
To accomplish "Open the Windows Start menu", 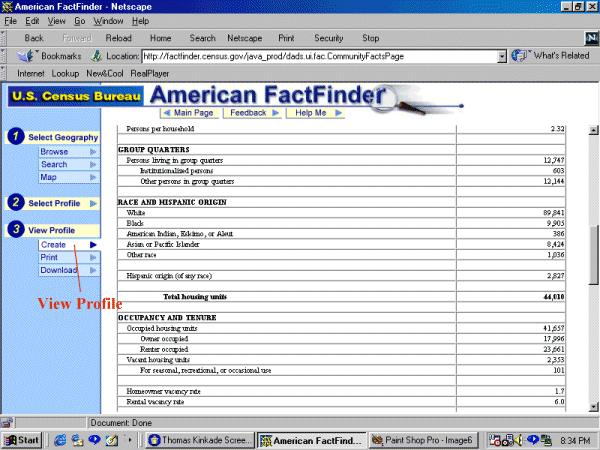I will (x=22, y=440).
